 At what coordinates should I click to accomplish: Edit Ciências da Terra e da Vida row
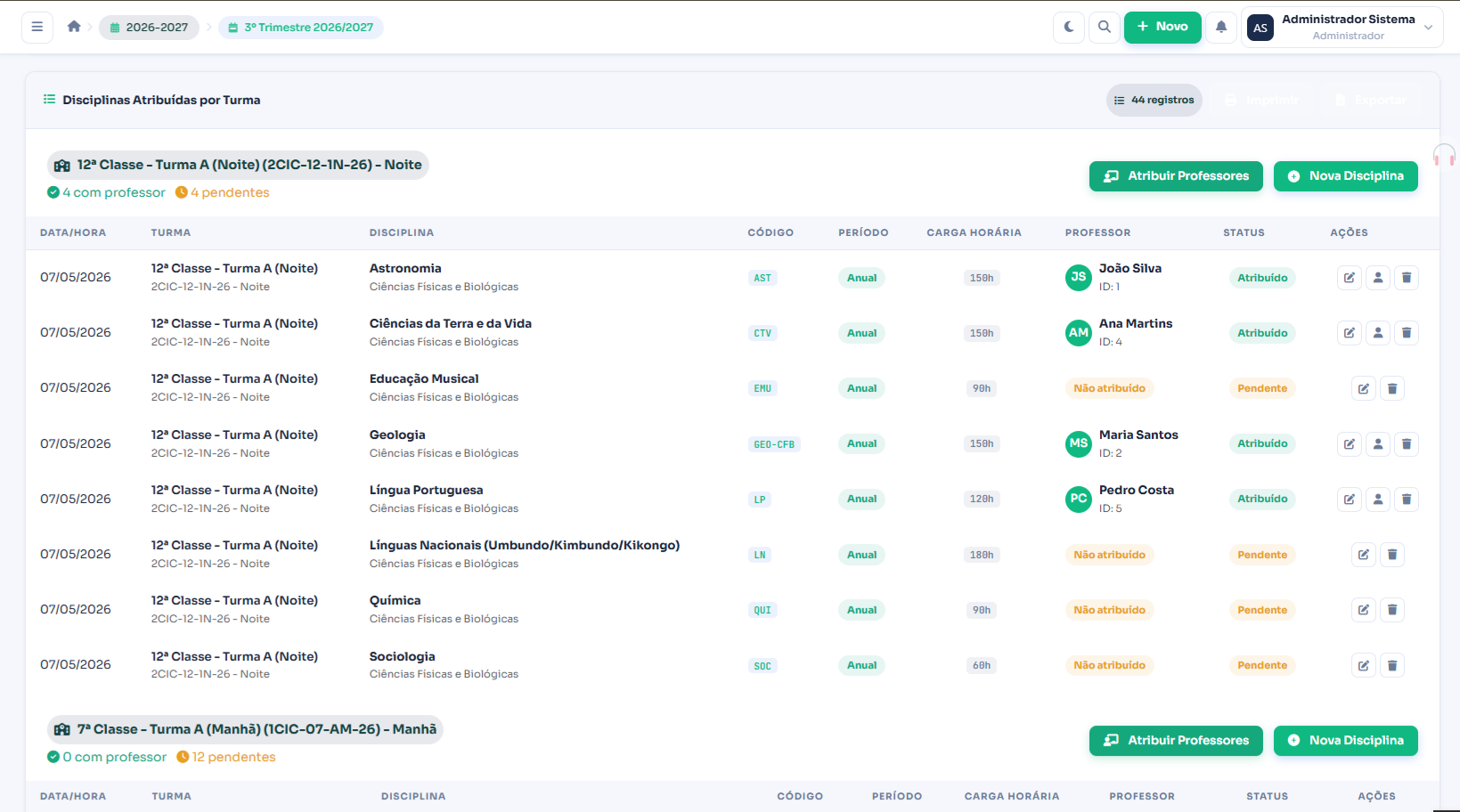pyautogui.click(x=1350, y=333)
